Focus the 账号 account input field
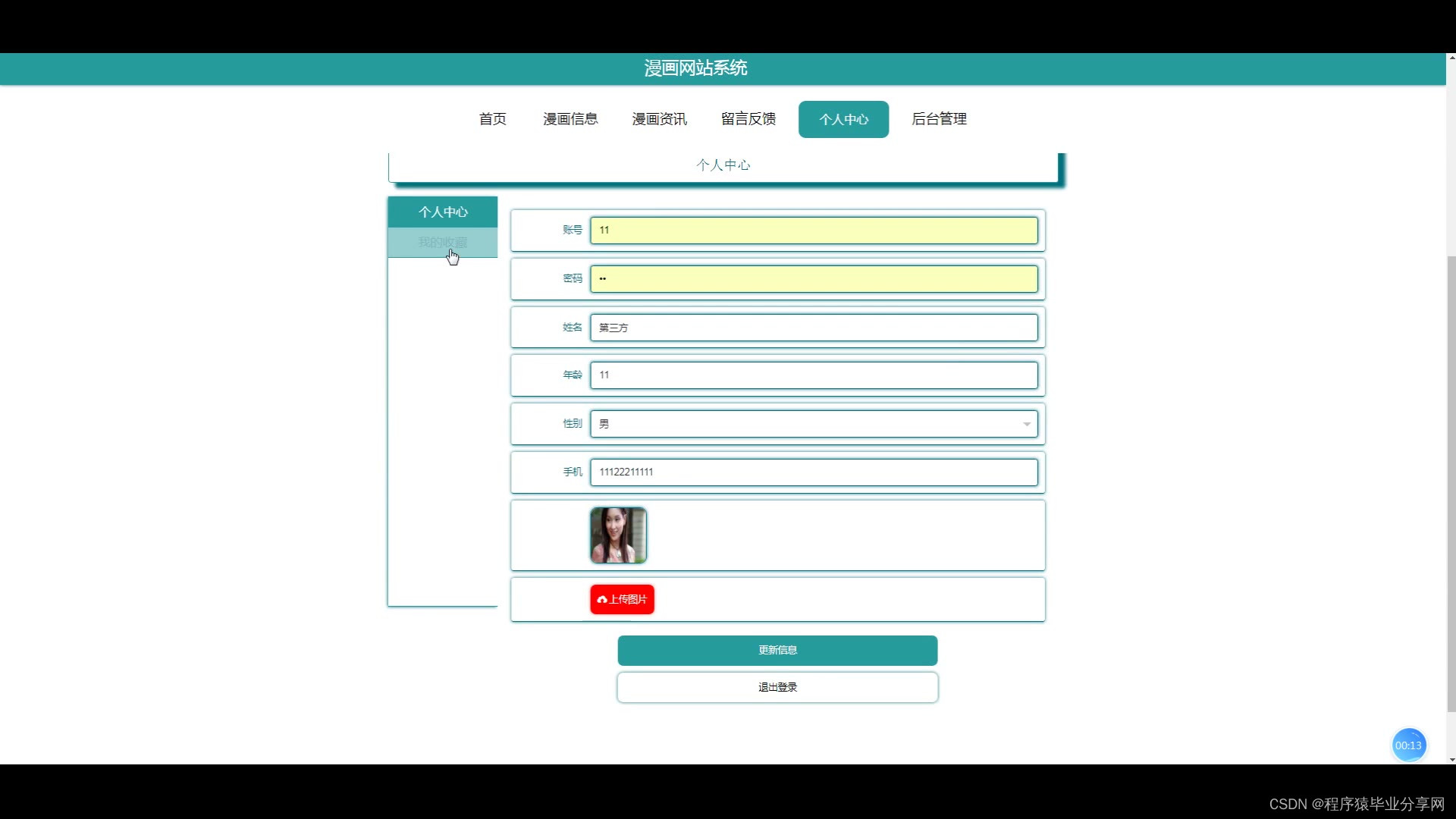Image resolution: width=1456 pixels, height=819 pixels. pyautogui.click(x=813, y=231)
